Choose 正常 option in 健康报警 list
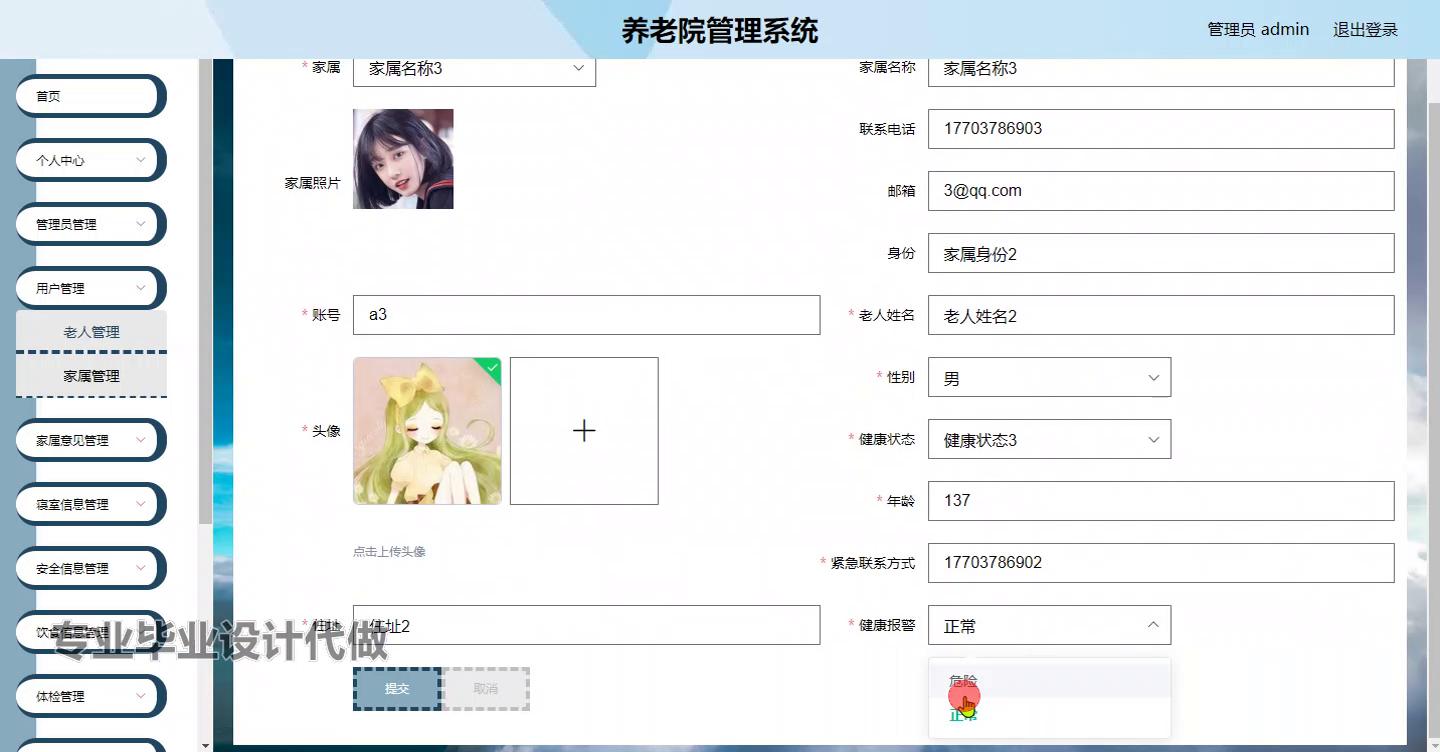This screenshot has height=752, width=1440. (x=1049, y=714)
